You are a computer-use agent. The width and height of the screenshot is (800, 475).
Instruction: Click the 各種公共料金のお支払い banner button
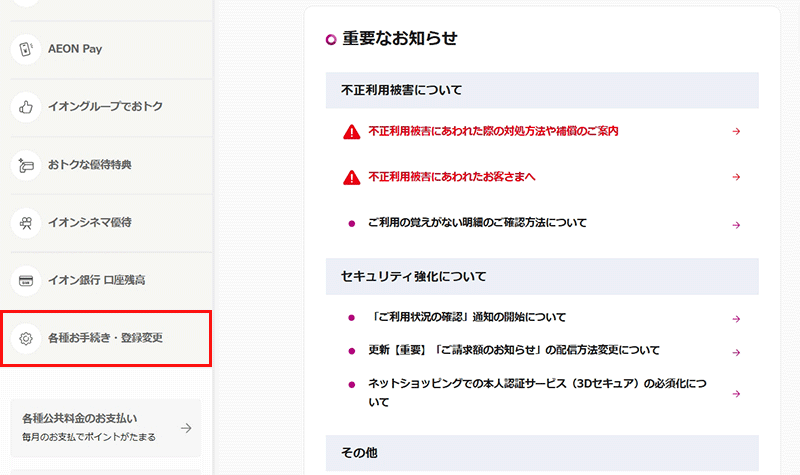(x=105, y=428)
